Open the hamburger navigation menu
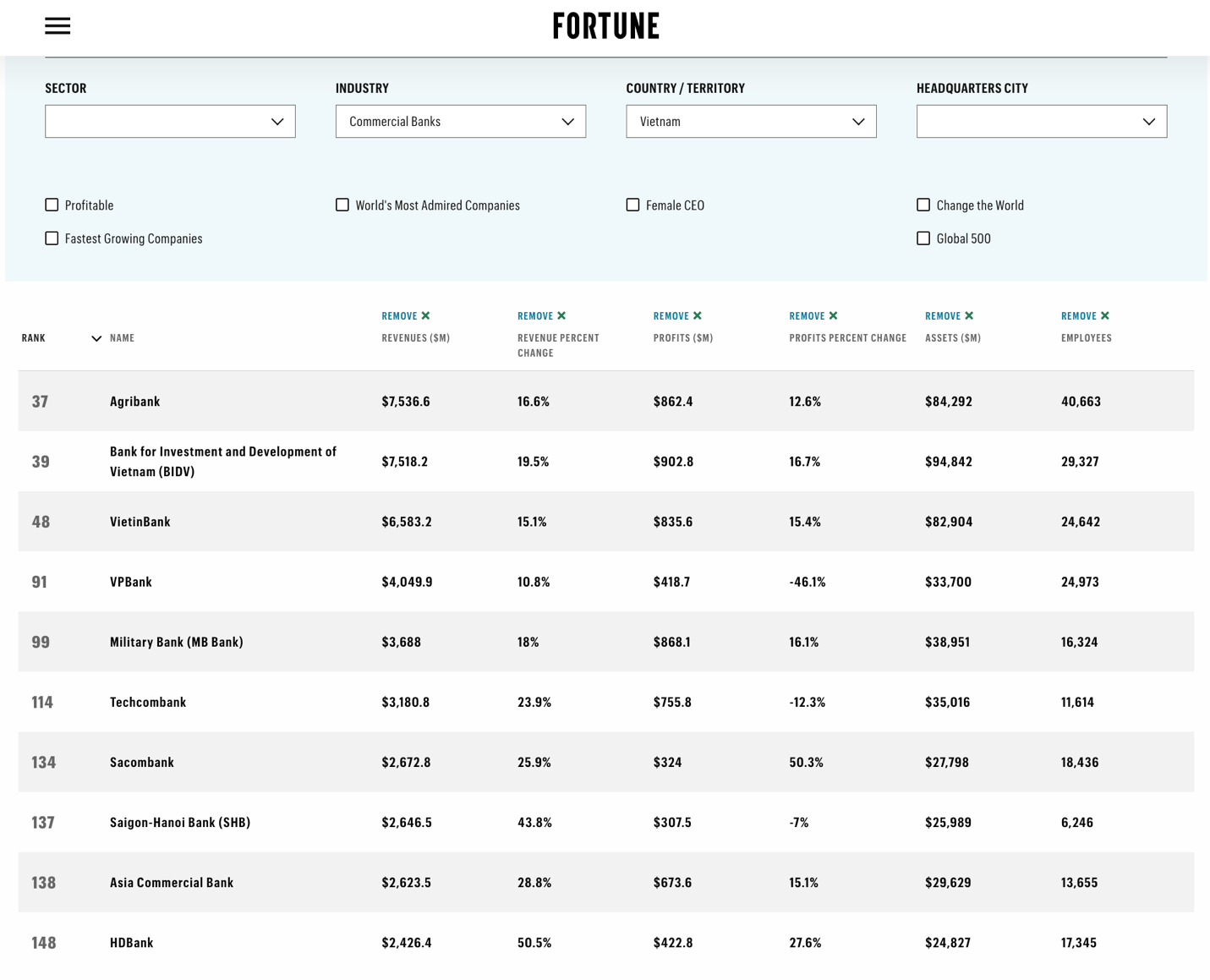The height and width of the screenshot is (980, 1210). click(57, 26)
